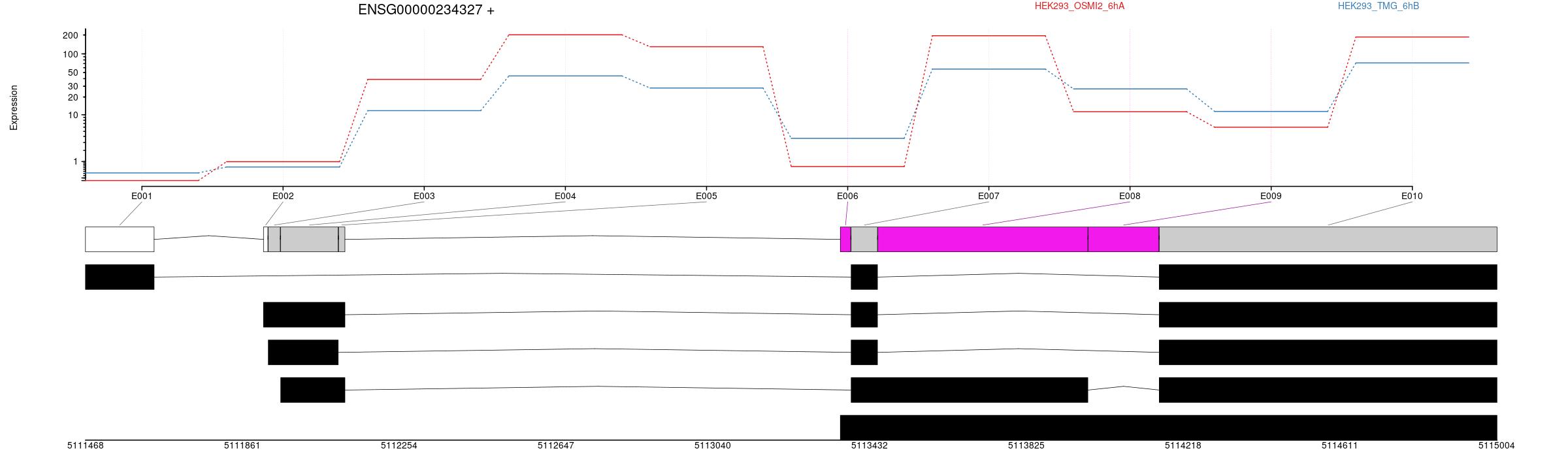
Task: Select exon bin label E007
Action: [988, 196]
